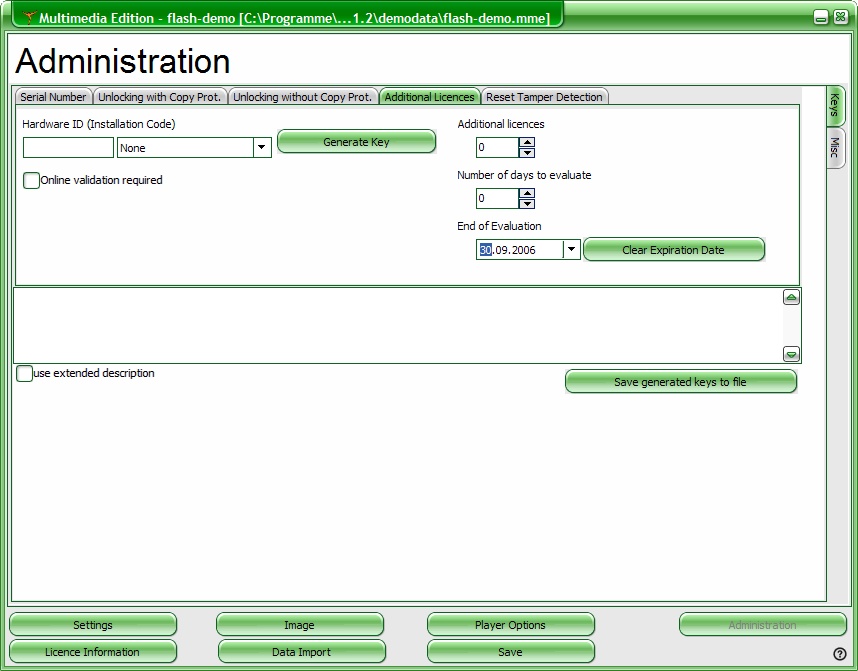Click the help question mark icon
Viewport: 858px width, 671px height.
point(840,654)
